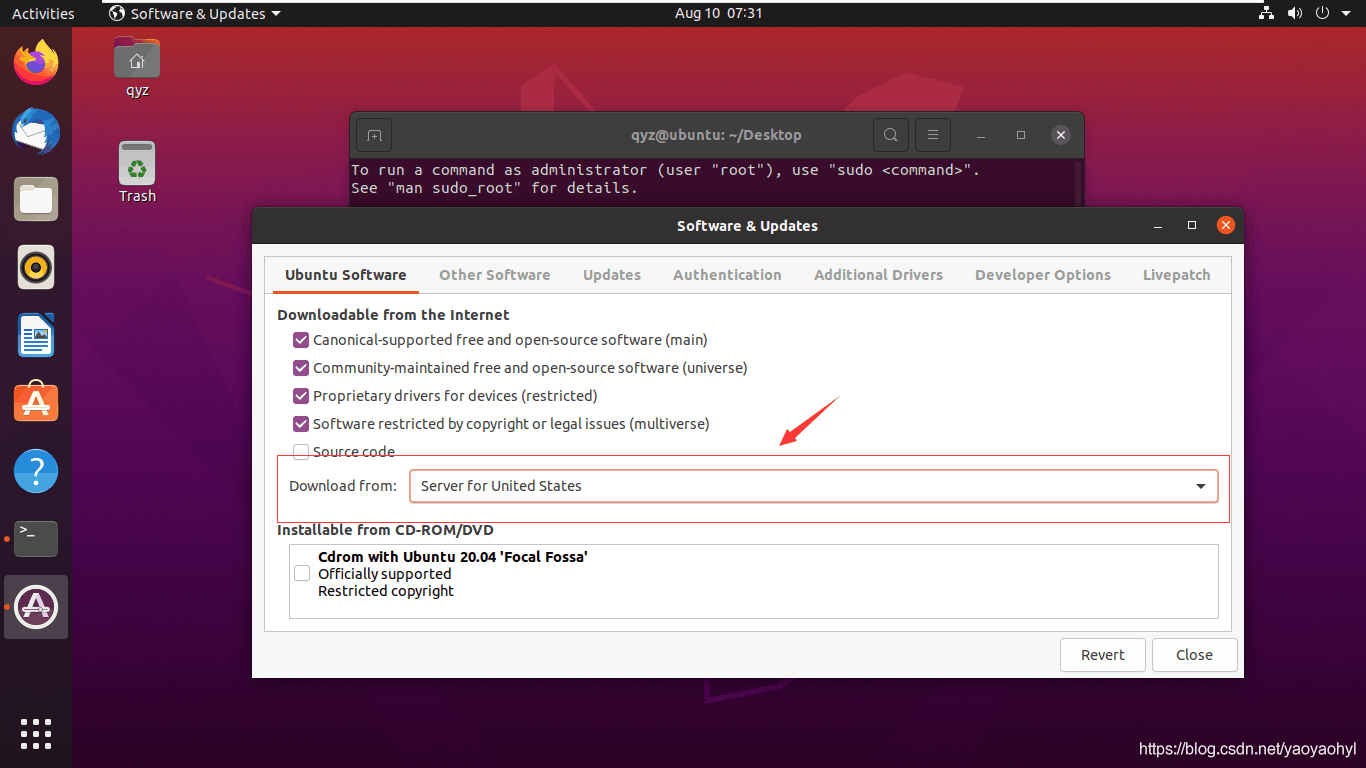Switch to the Other Software tab
1366x768 pixels.
[x=495, y=275]
